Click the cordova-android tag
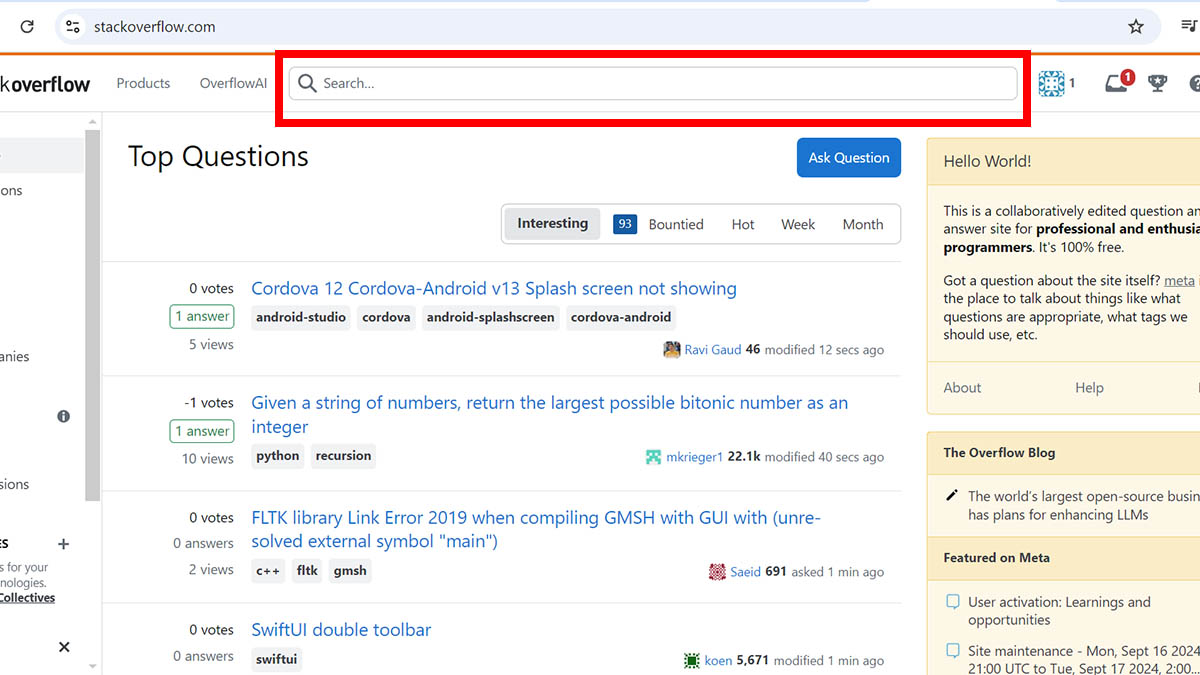The width and height of the screenshot is (1200, 675). 621,318
